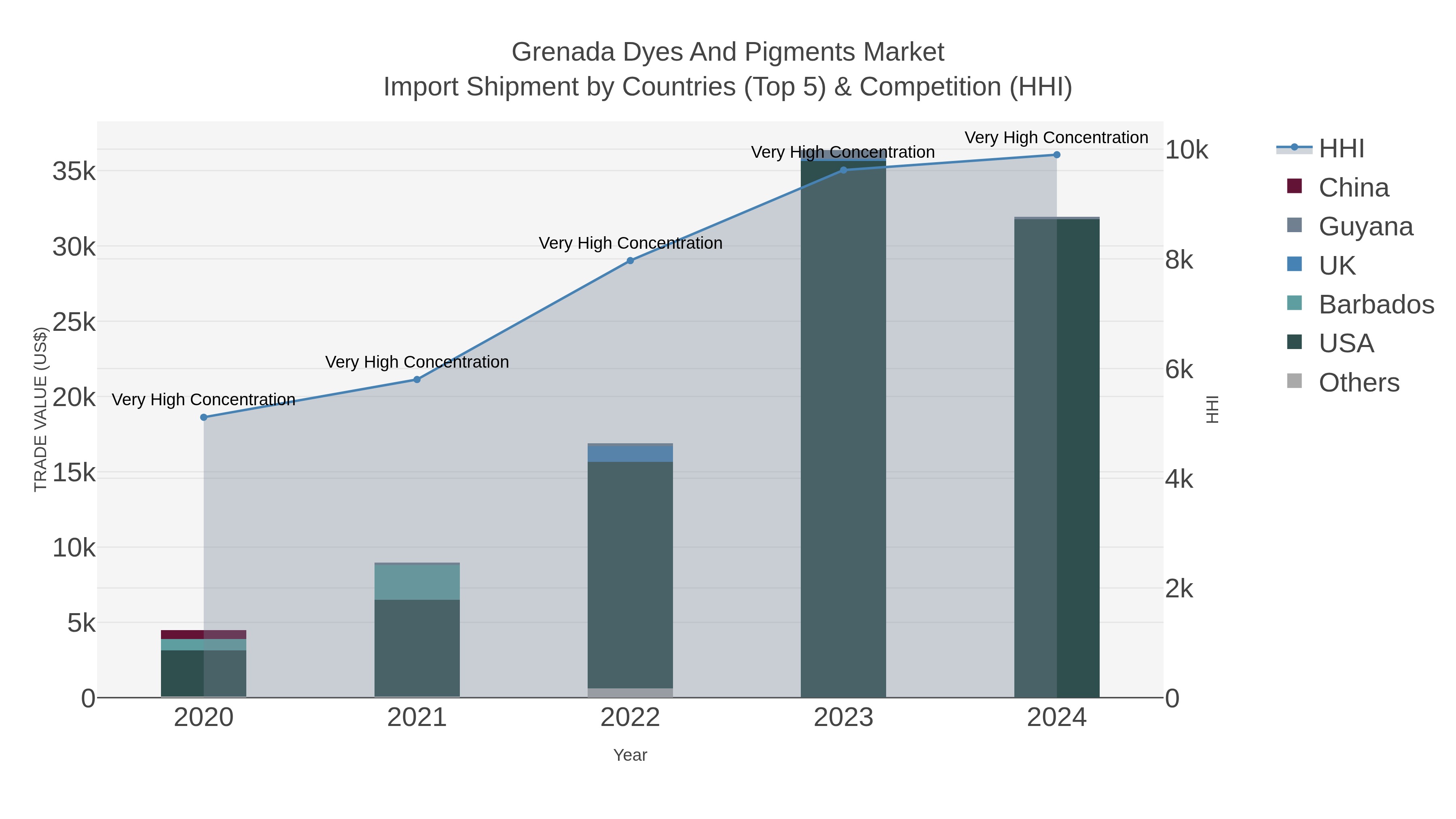Click the 10k HHI axis tick label
Viewport: 1456px width, 819px height.
pos(1186,150)
